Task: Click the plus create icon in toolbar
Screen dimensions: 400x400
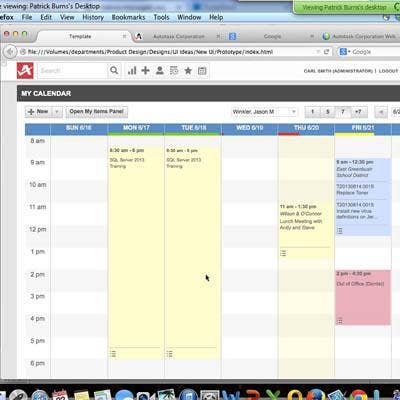Action: coord(145,70)
